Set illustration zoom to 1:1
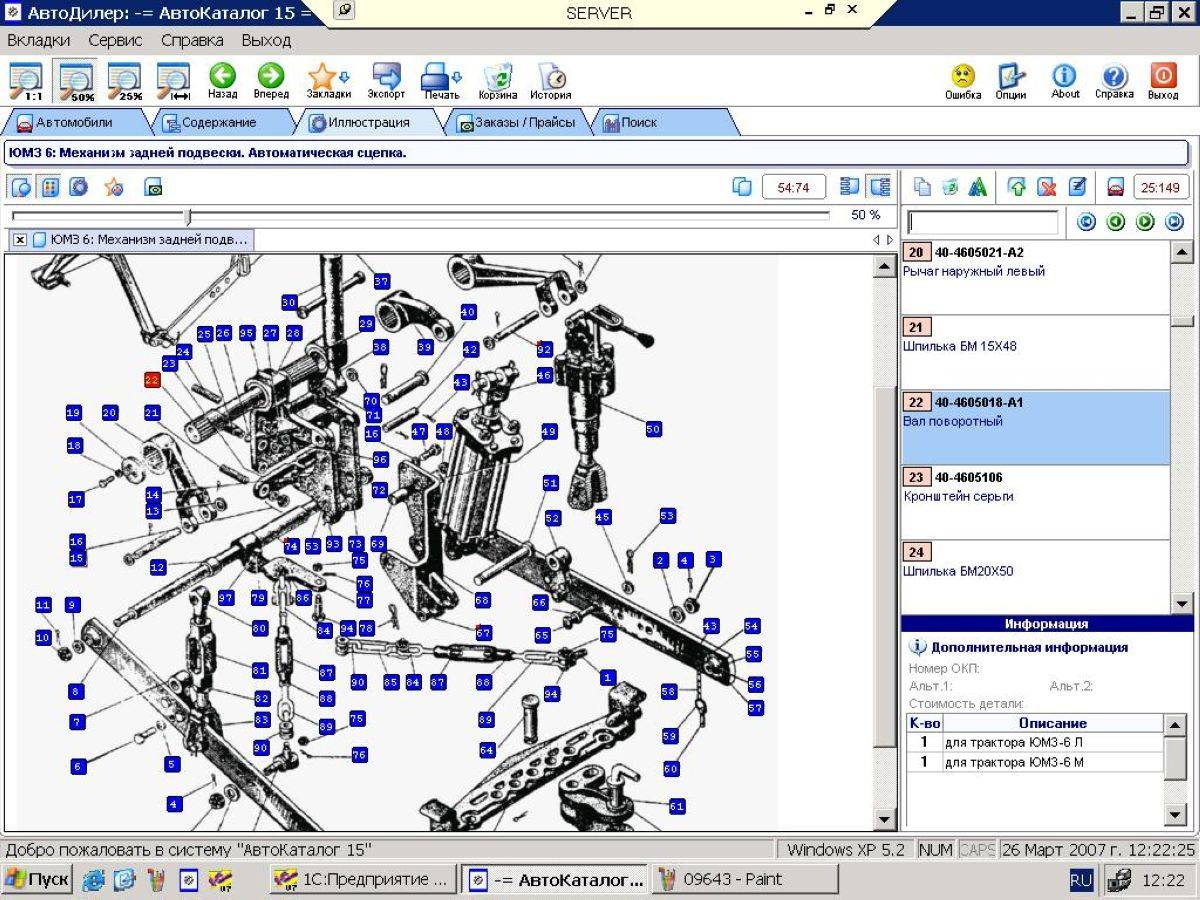 27,82
